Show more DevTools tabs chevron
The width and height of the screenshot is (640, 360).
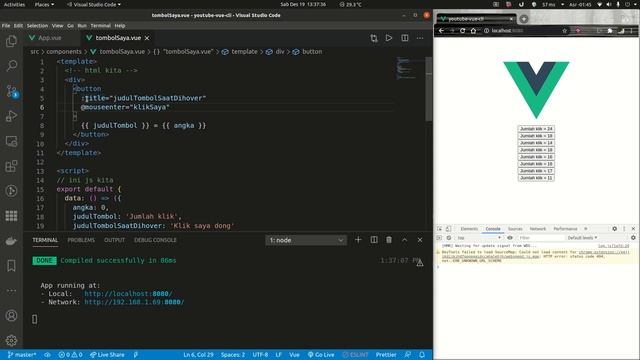pyautogui.click(x=586, y=229)
